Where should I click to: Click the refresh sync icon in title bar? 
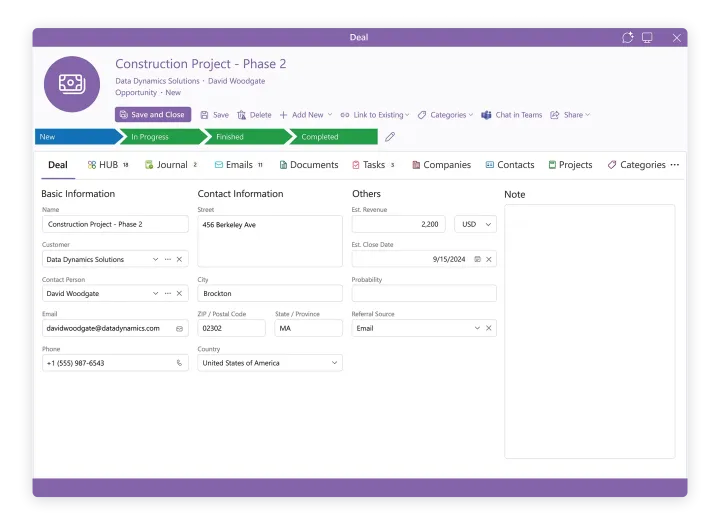pyautogui.click(x=627, y=38)
